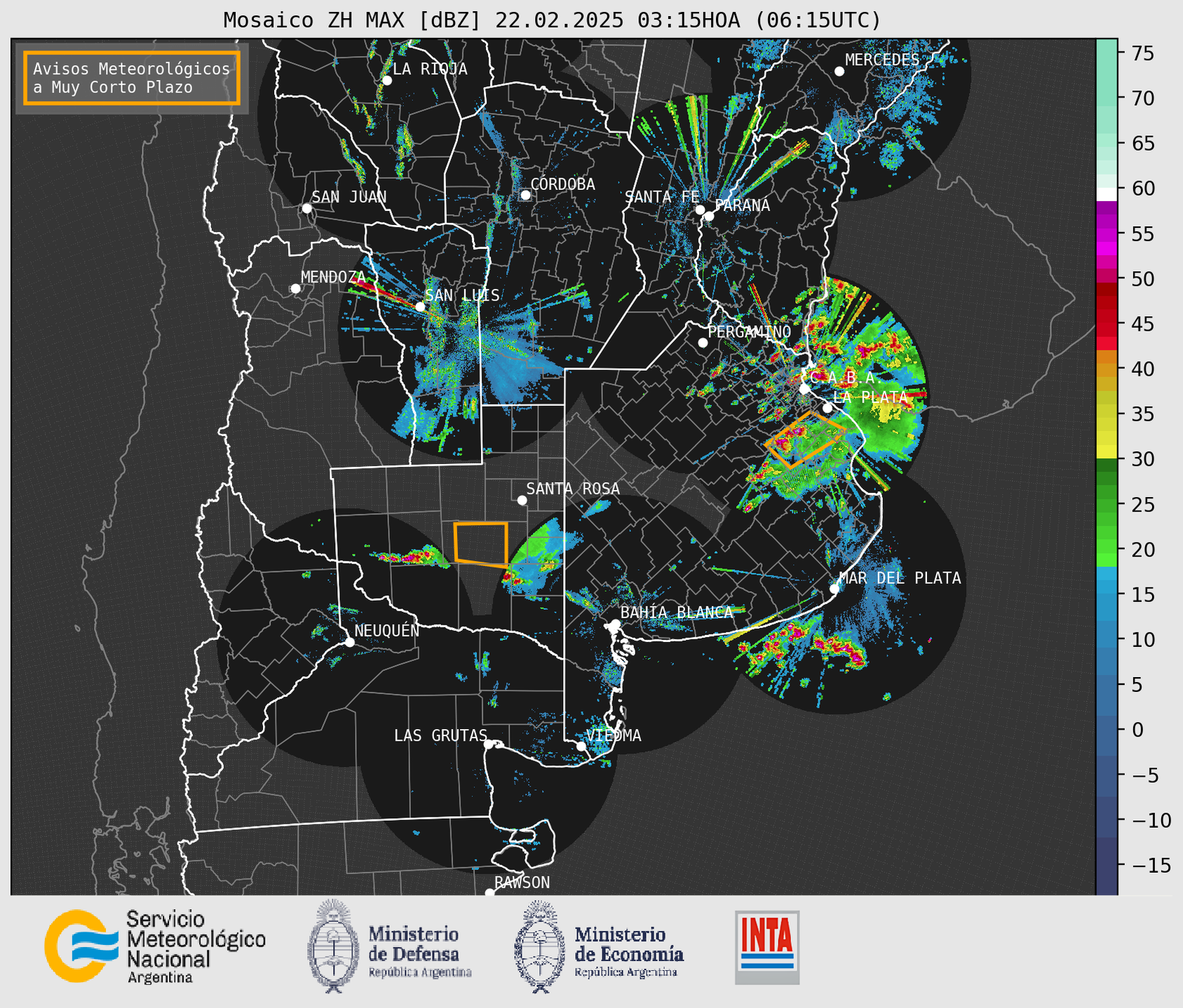1183x1008 pixels.
Task: Click the Ministerio de Defensa emblem
Action: point(333,946)
